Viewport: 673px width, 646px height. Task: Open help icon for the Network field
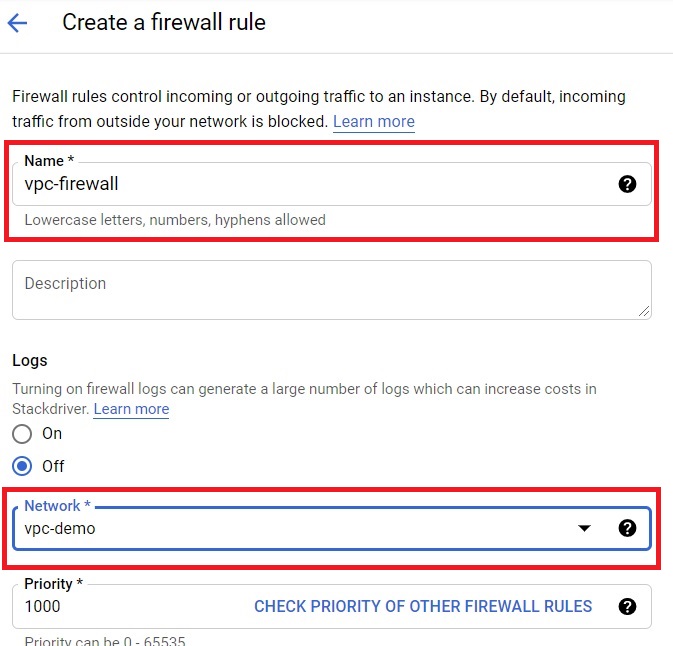click(x=627, y=528)
